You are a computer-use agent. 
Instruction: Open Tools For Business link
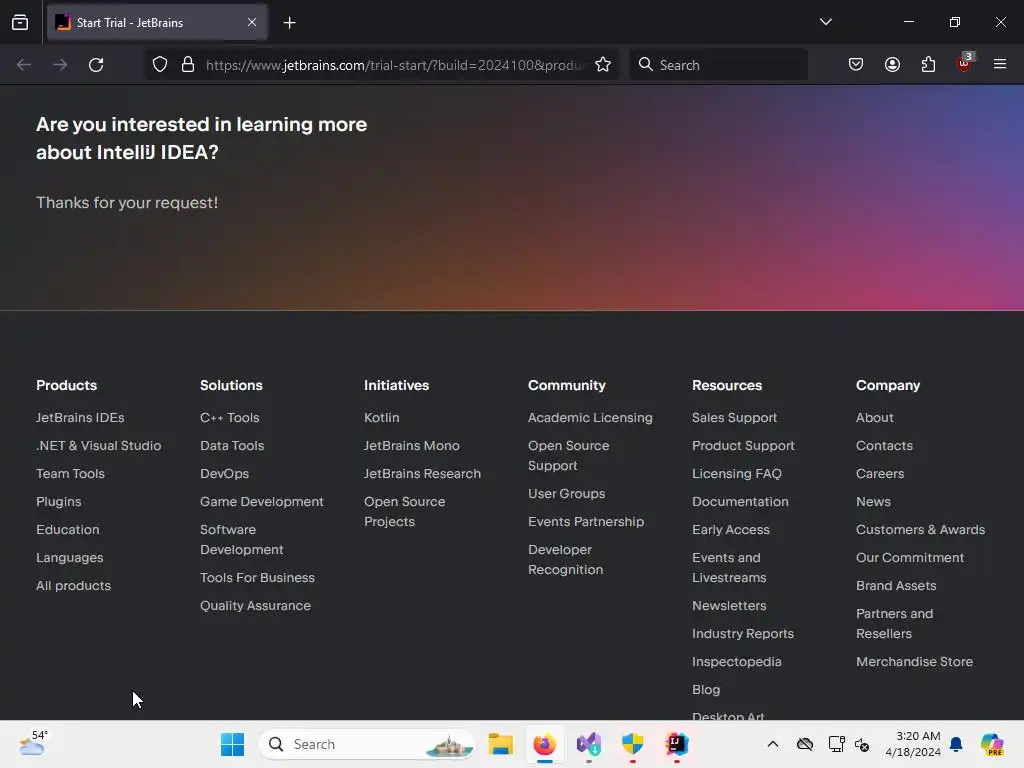tap(257, 577)
